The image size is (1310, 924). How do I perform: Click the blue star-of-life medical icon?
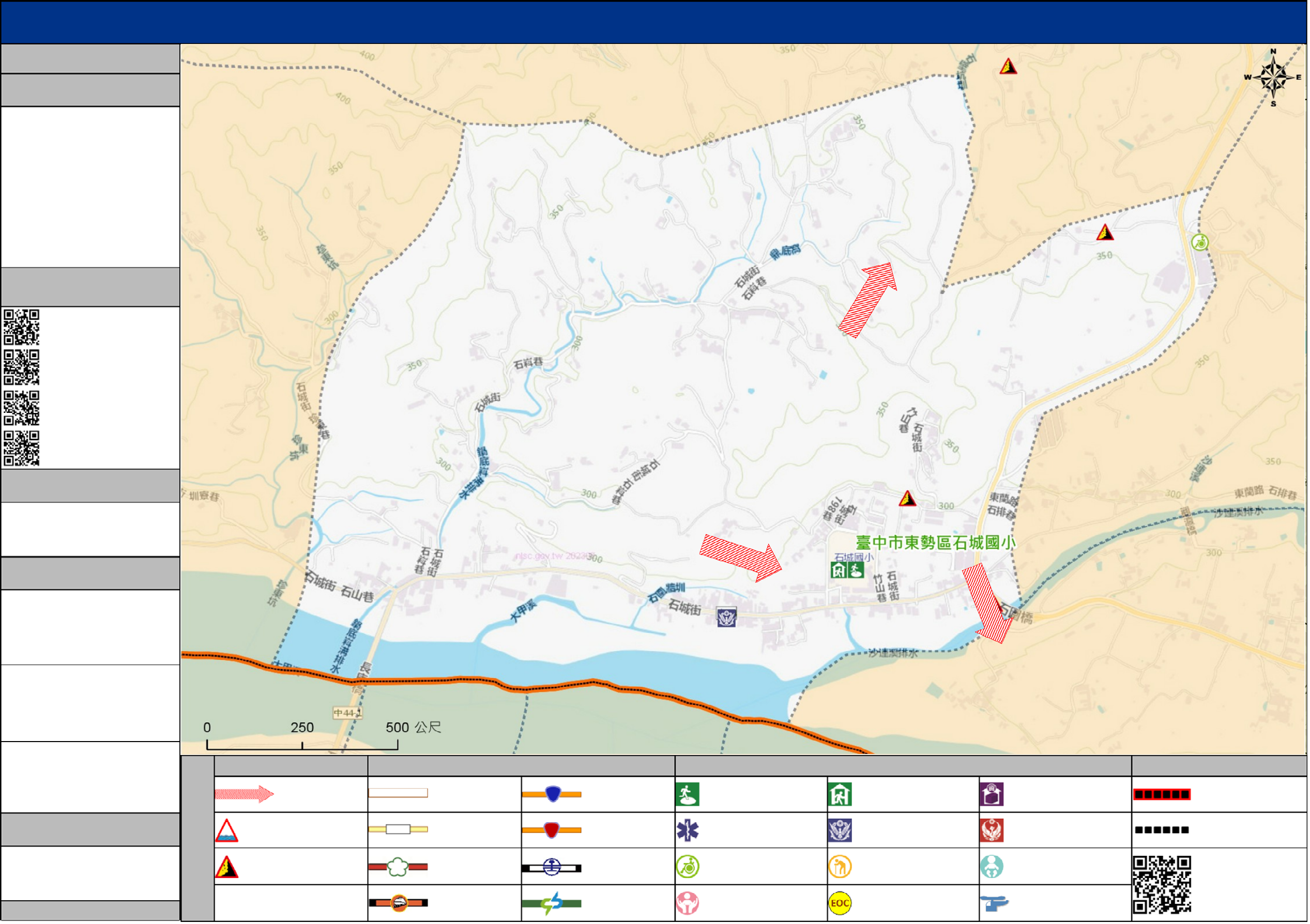tap(688, 831)
